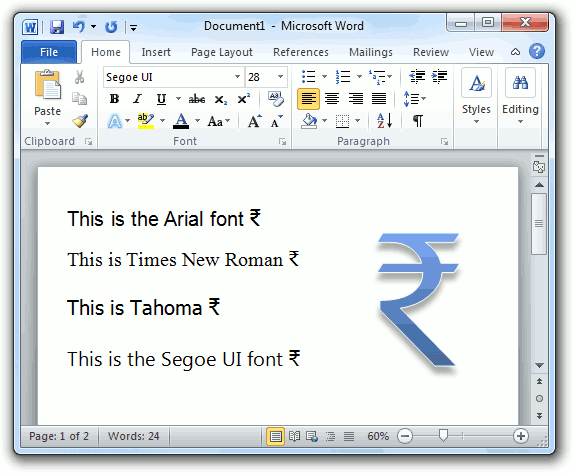Expand the Font dialog launcher
The width and height of the screenshot is (574, 474).
[x=282, y=142]
